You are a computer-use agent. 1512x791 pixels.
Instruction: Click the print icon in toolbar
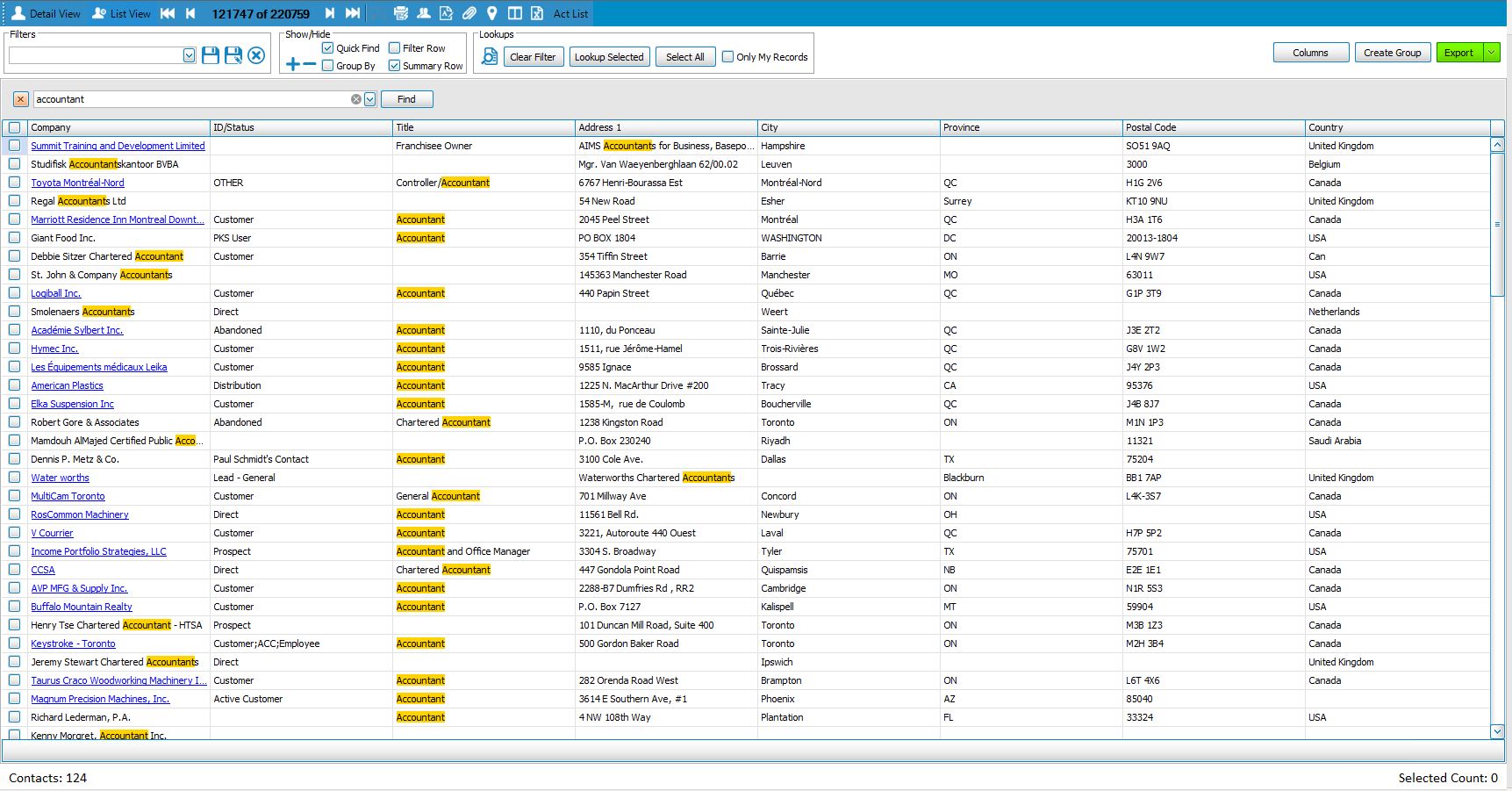click(x=401, y=13)
